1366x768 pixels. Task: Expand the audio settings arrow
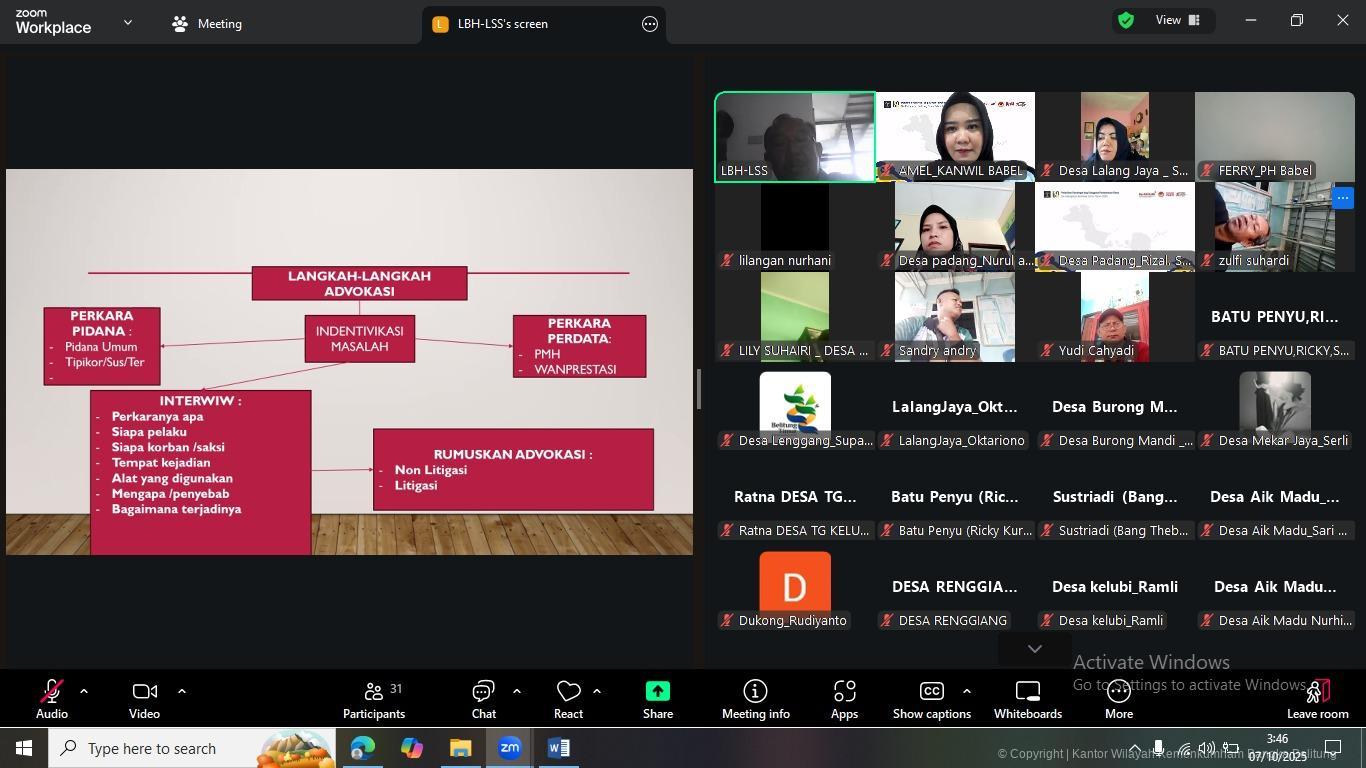point(84,691)
